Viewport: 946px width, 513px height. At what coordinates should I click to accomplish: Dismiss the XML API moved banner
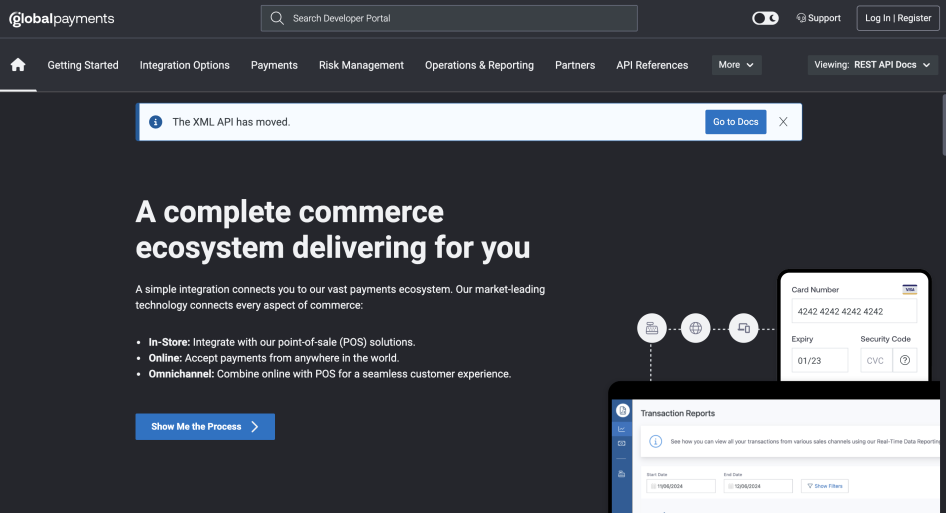[x=783, y=122]
